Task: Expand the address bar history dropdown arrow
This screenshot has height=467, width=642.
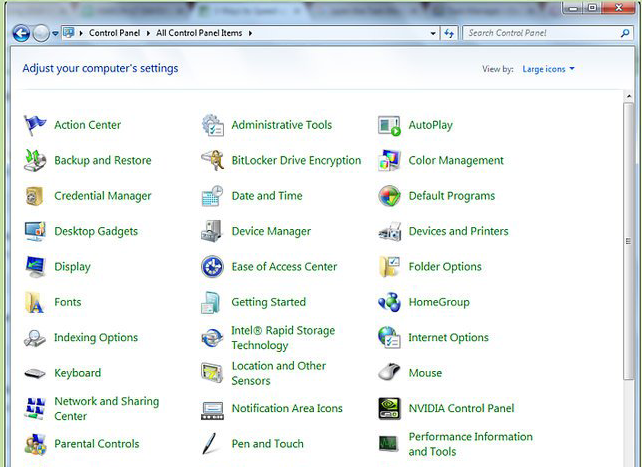Action: (433, 34)
